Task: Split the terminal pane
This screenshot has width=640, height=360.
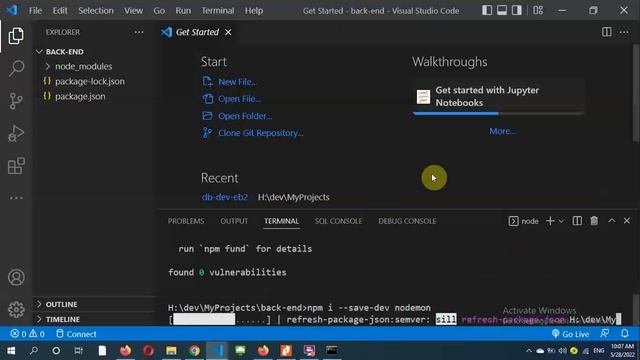Action: point(577,221)
